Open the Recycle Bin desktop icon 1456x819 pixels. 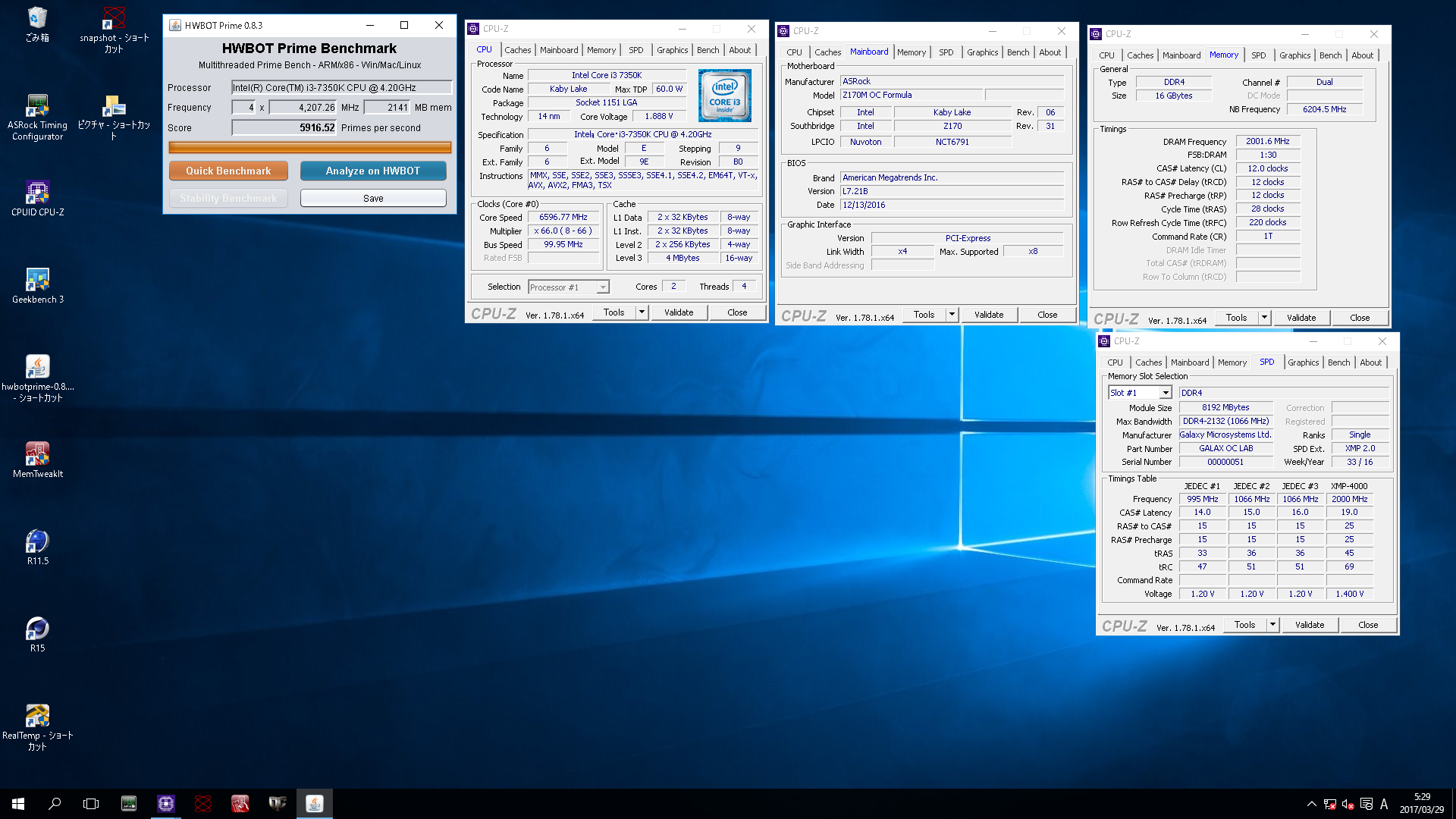click(x=37, y=24)
